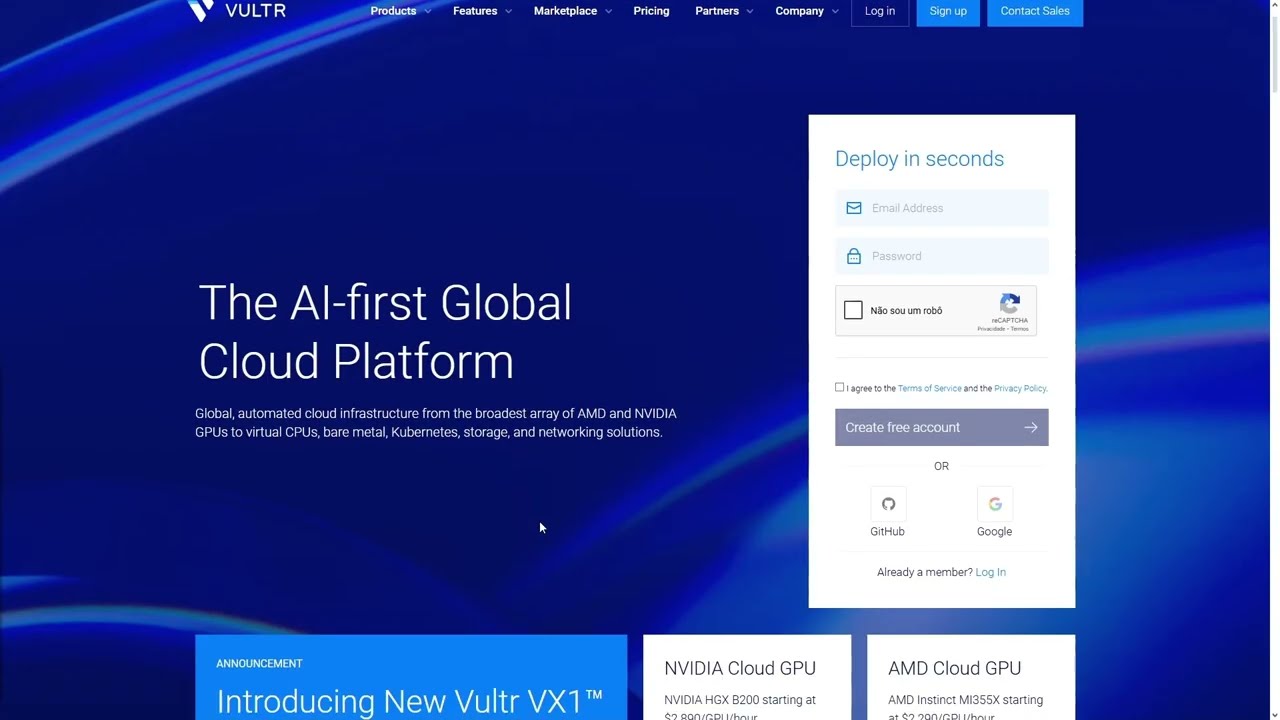Open the Privacy Policy link
Image resolution: width=1280 pixels, height=720 pixels.
point(1020,388)
